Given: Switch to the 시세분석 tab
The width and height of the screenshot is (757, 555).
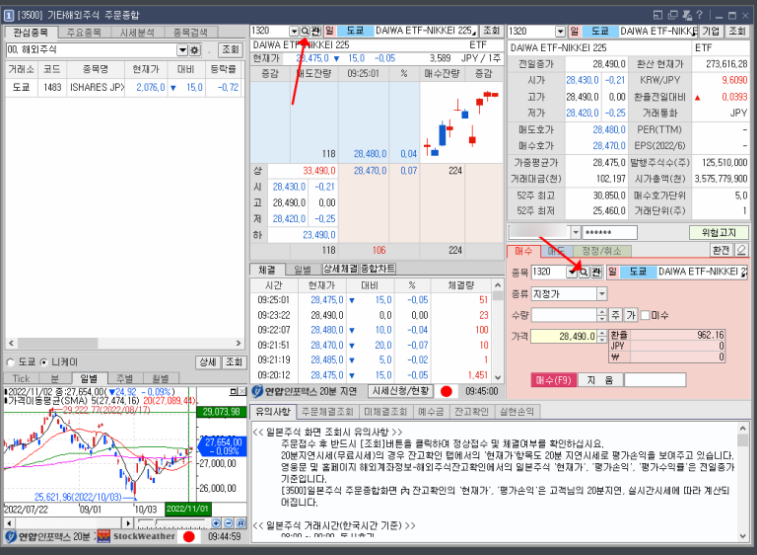Looking at the screenshot, I should point(137,33).
